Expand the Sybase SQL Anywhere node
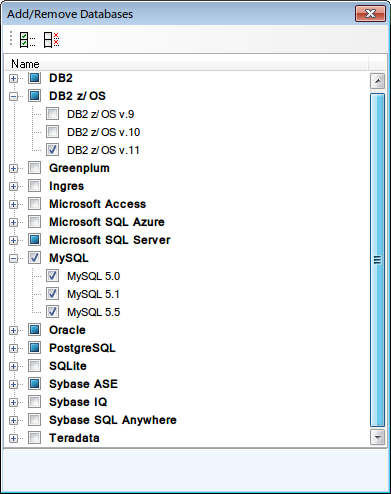391x494 pixels. (x=13, y=421)
